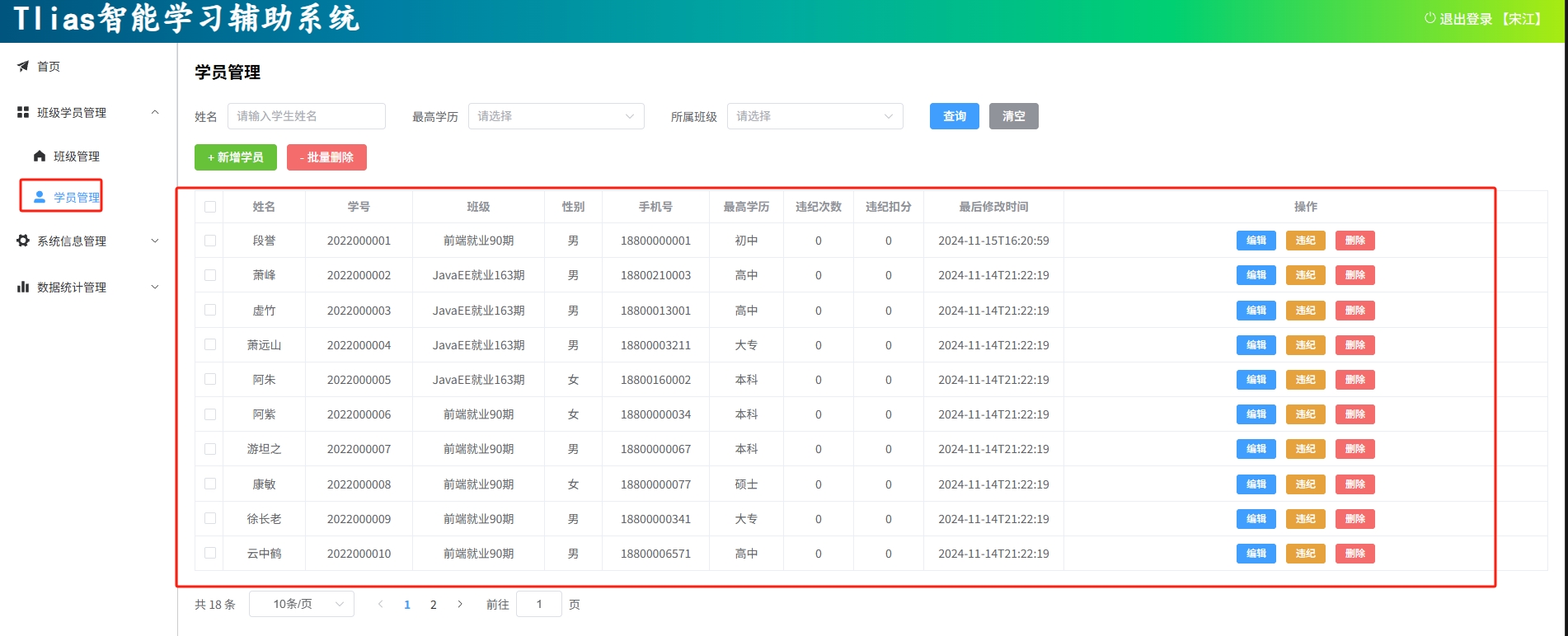
Task: Click the 系统信息管理 gear icon
Action: tap(23, 241)
